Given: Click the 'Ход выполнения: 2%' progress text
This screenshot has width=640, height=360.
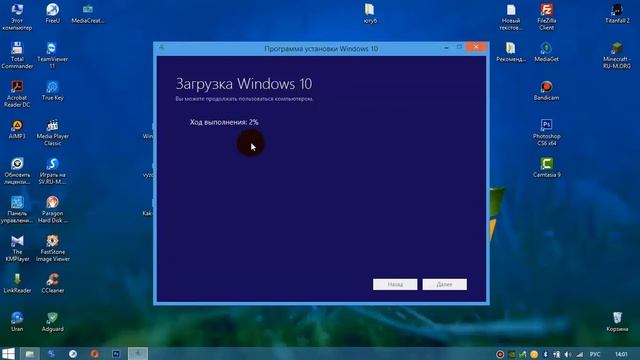Looking at the screenshot, I should pos(224,122).
